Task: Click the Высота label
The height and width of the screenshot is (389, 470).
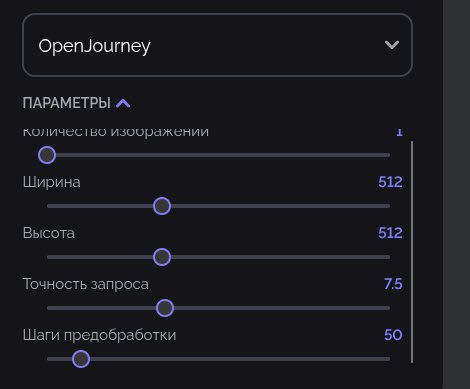Action: coord(49,233)
